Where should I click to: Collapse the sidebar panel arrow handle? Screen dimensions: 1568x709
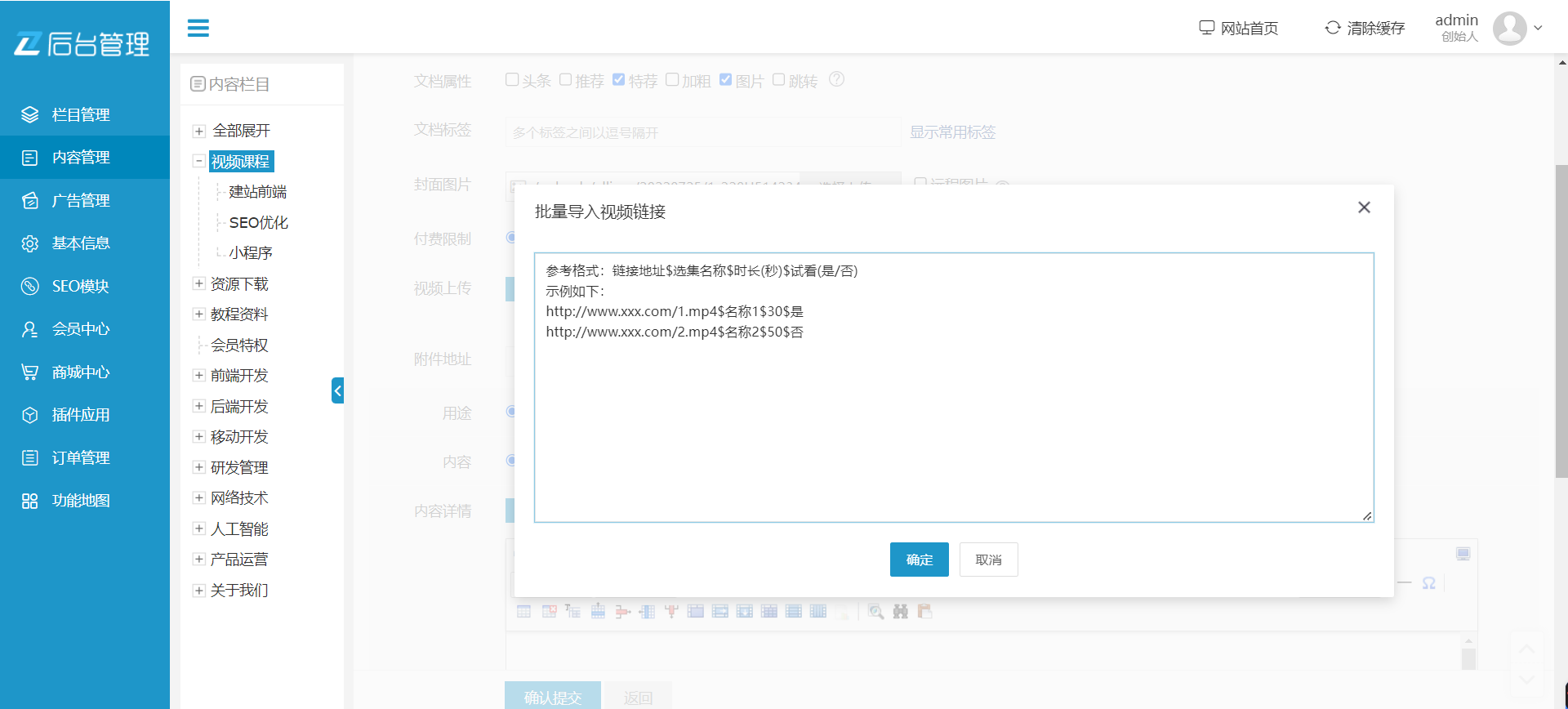pos(337,390)
